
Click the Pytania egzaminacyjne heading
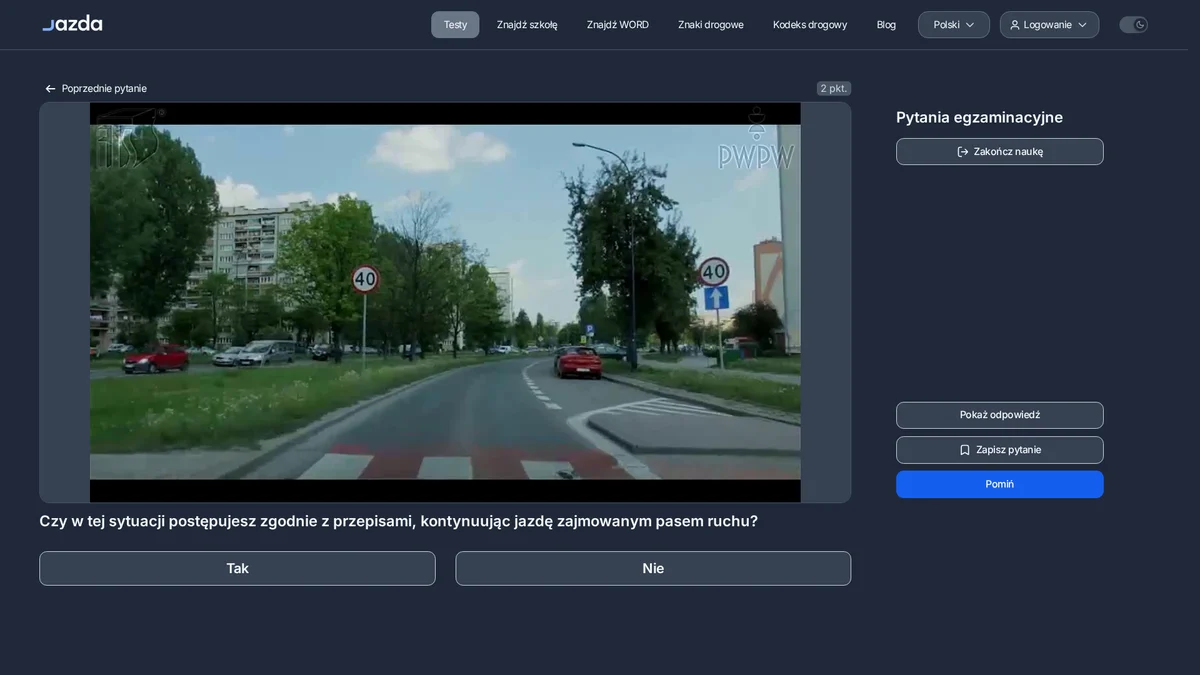979,117
